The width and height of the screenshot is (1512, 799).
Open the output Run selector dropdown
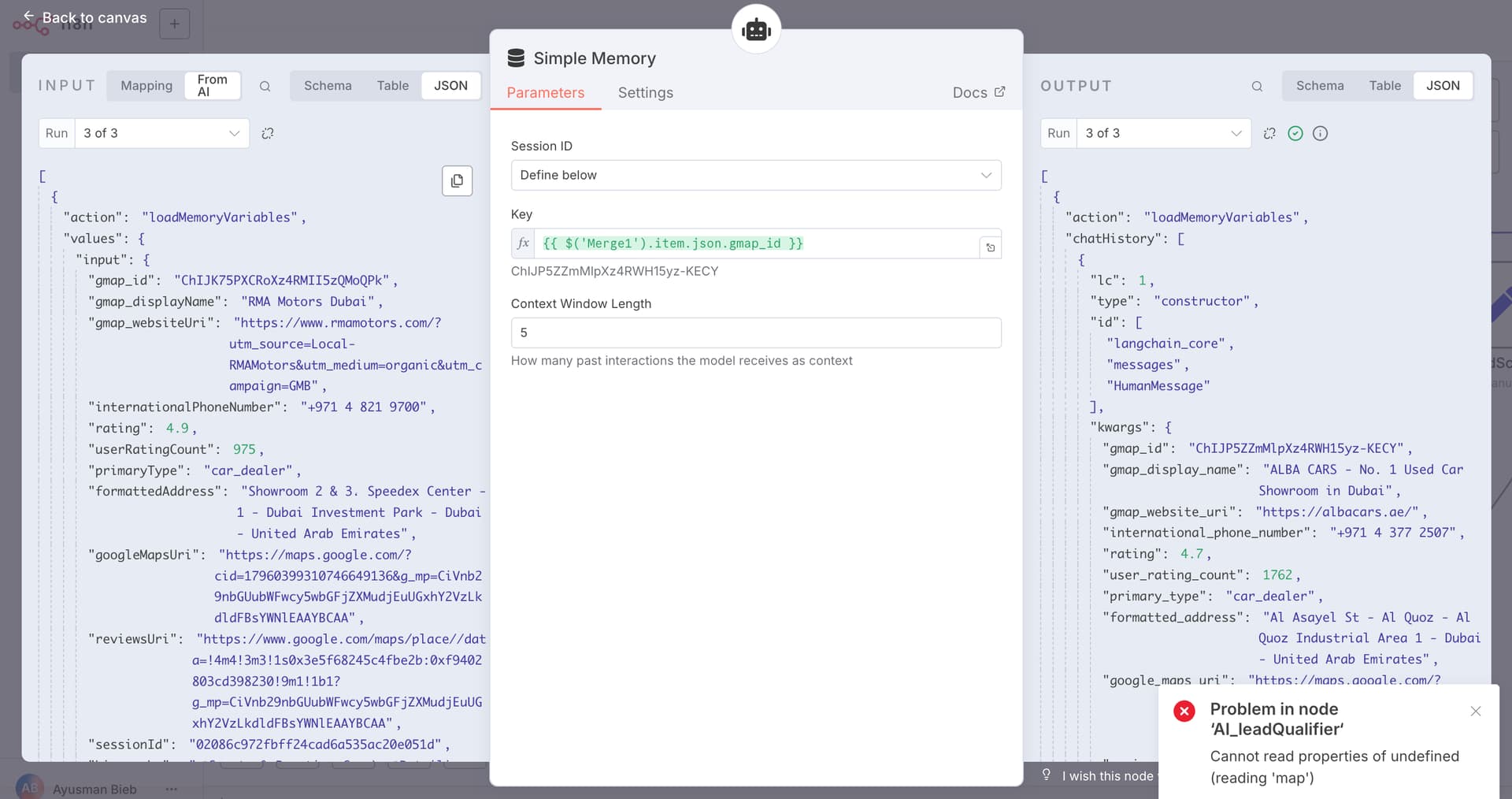1163,133
